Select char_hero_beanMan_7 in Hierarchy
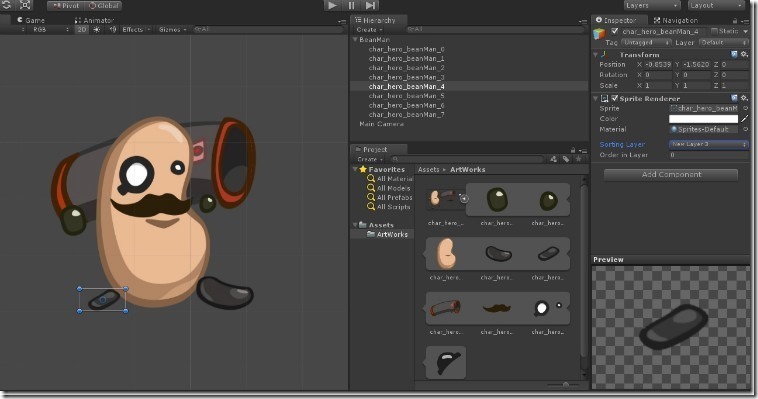This screenshot has width=758, height=399. (406, 115)
